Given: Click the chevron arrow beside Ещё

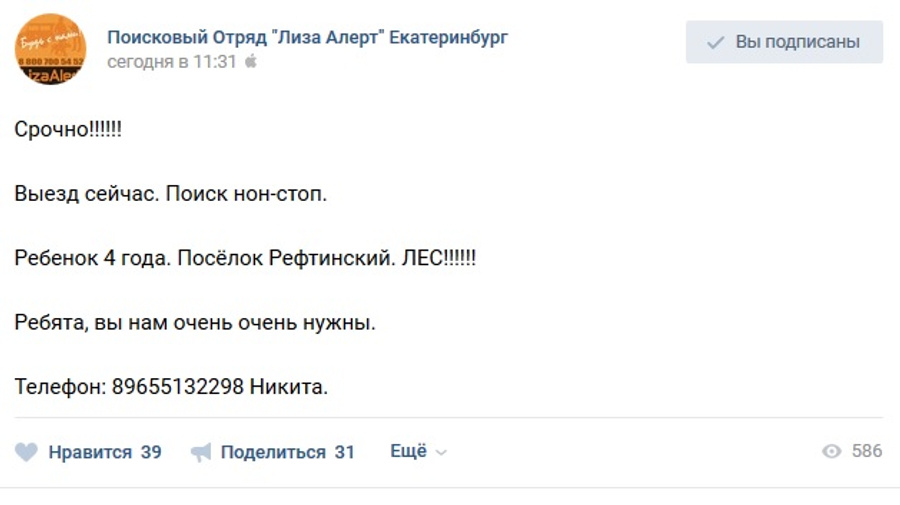Looking at the screenshot, I should pos(441,453).
